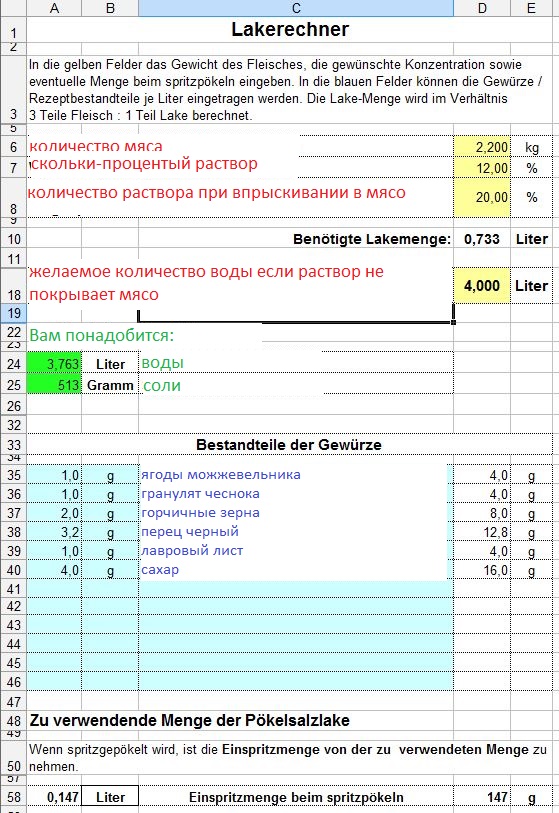Click the 'Liter' unit next to 4,000

[x=532, y=286]
